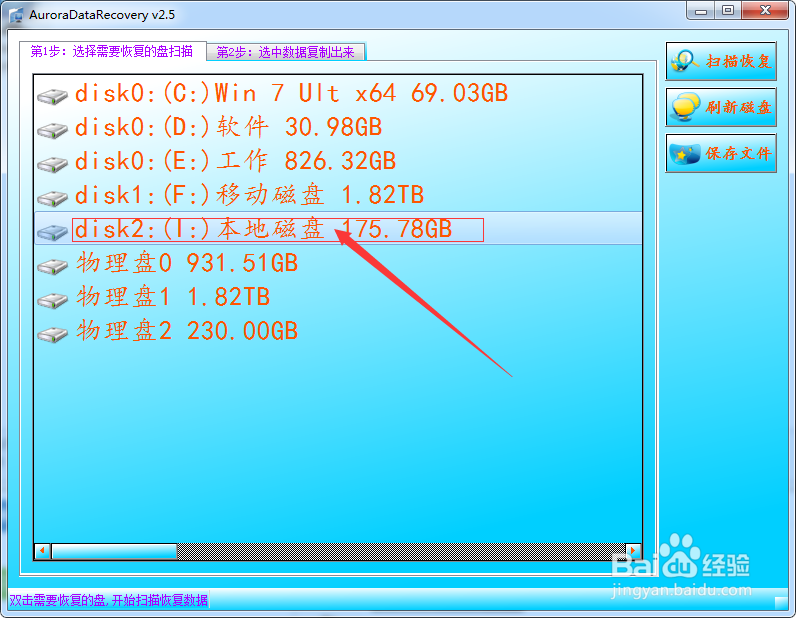The width and height of the screenshot is (796, 618).
Task: Click the drive icon beside 物理盘2 230.00GB
Action: 52,334
